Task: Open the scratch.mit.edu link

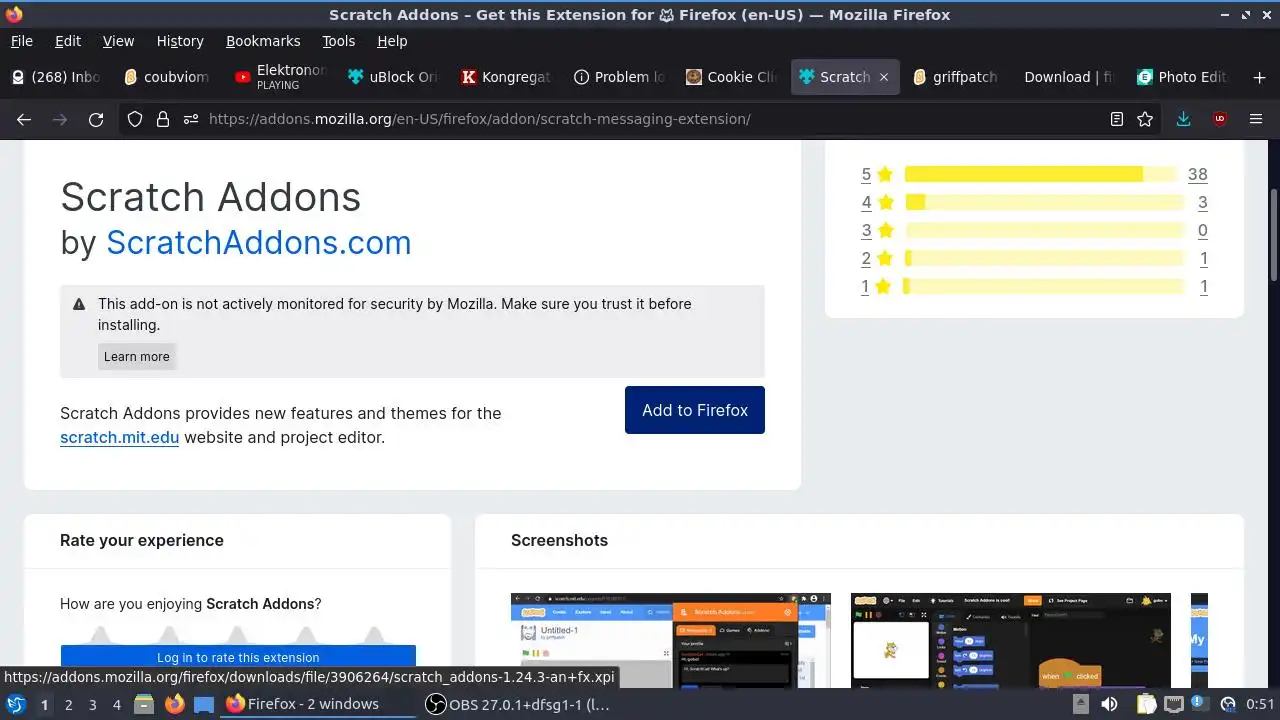Action: [x=119, y=437]
